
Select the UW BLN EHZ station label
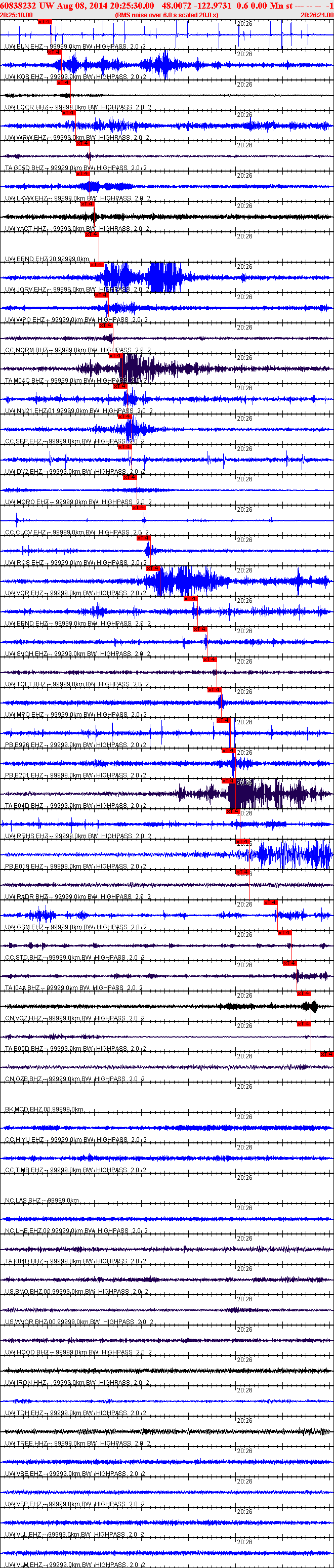(x=75, y=46)
